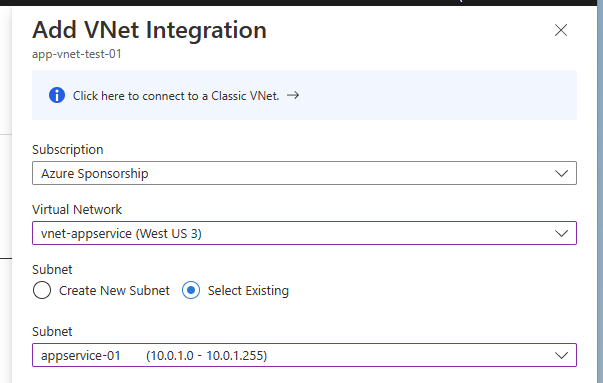Click the Select Existing label text
The image size is (603, 383).
[x=248, y=291]
